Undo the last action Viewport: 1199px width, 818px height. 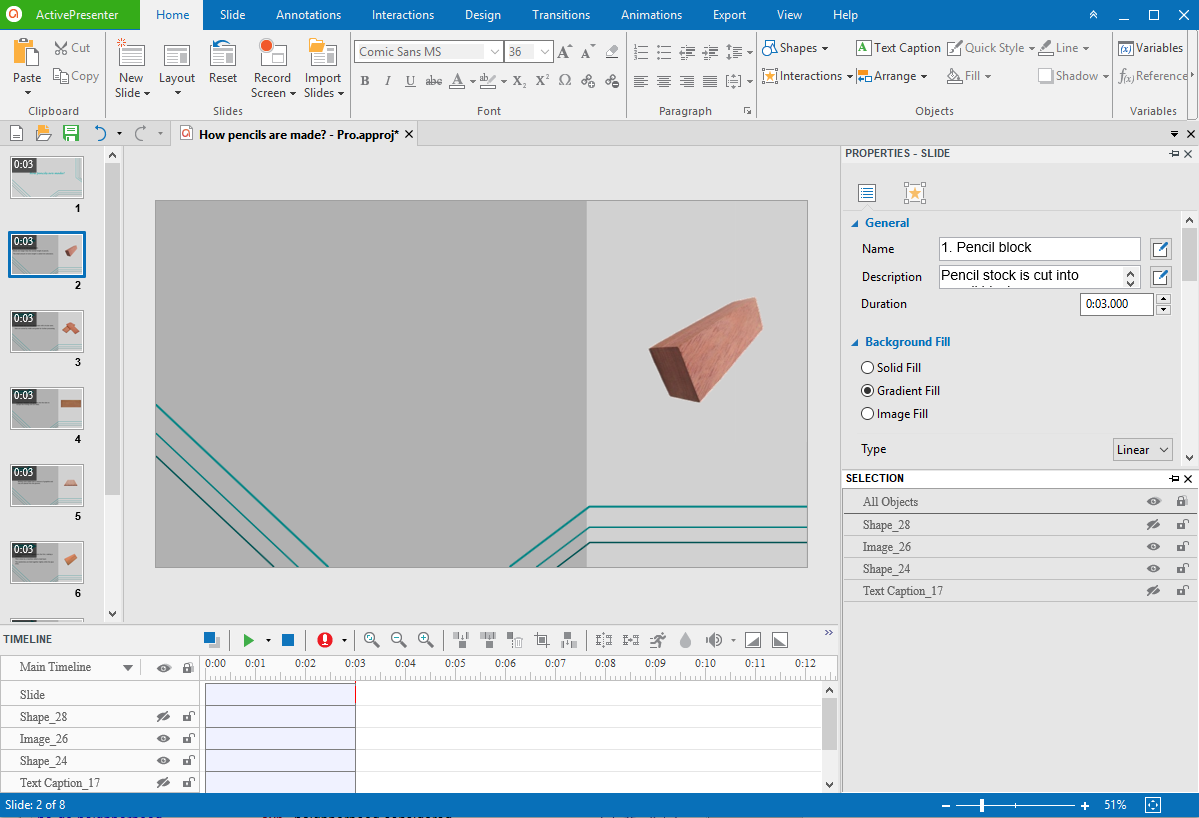100,134
